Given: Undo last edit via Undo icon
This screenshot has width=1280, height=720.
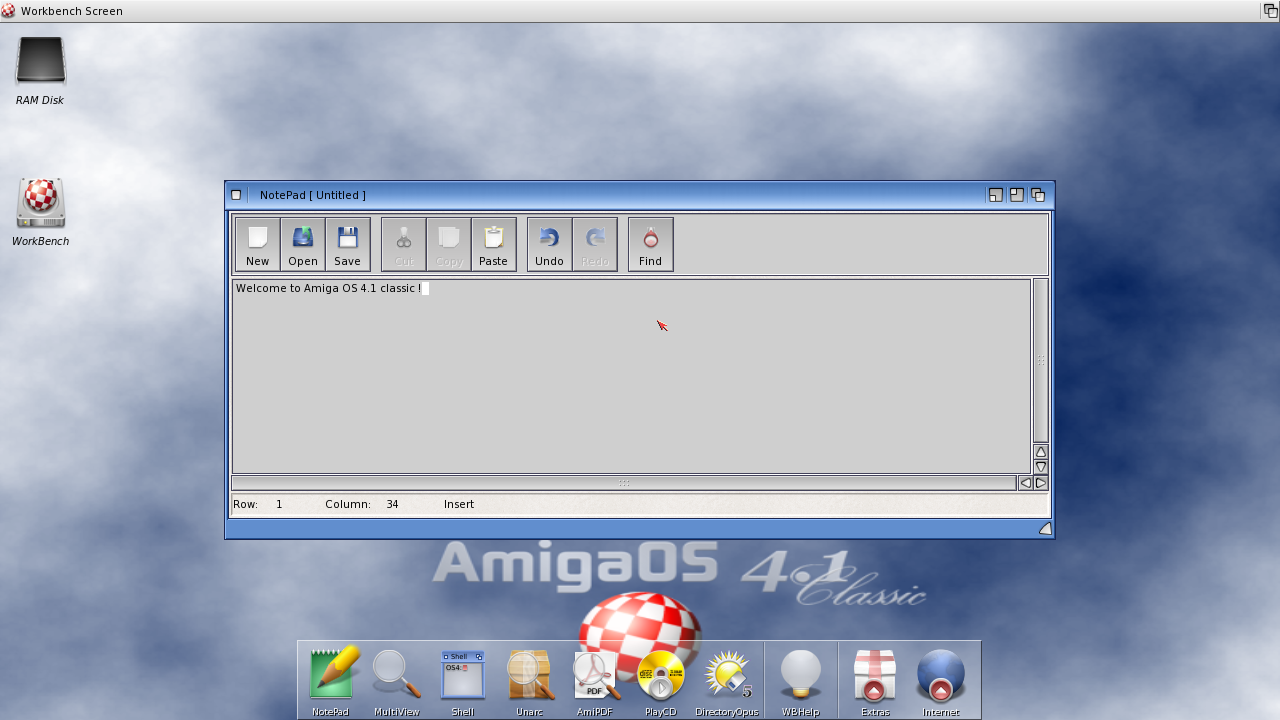Looking at the screenshot, I should (x=550, y=244).
